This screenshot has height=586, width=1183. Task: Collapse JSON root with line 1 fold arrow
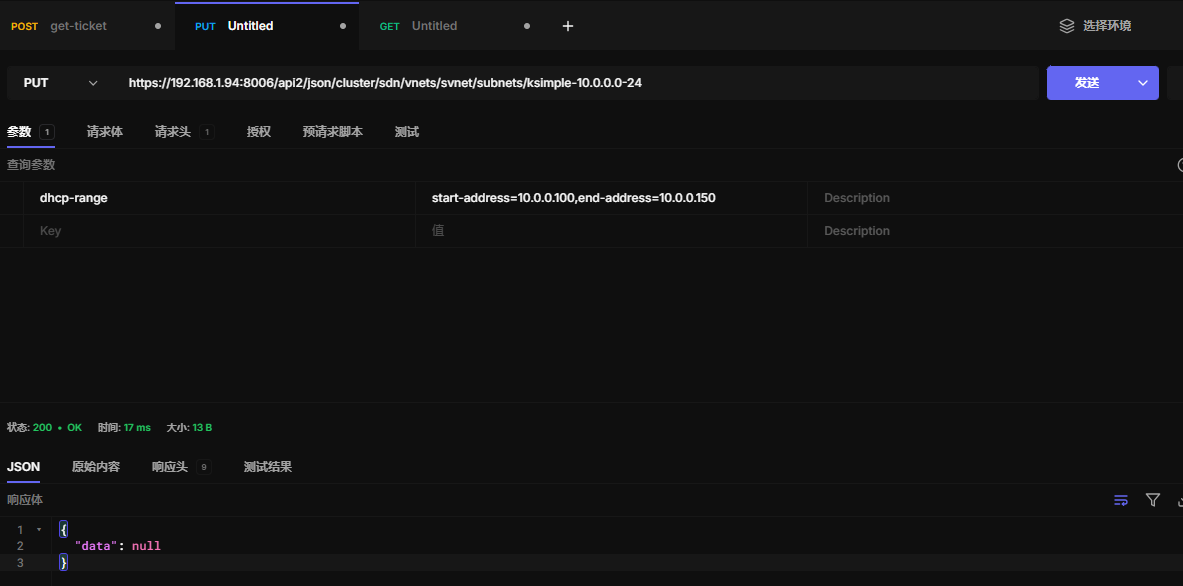coord(39,529)
